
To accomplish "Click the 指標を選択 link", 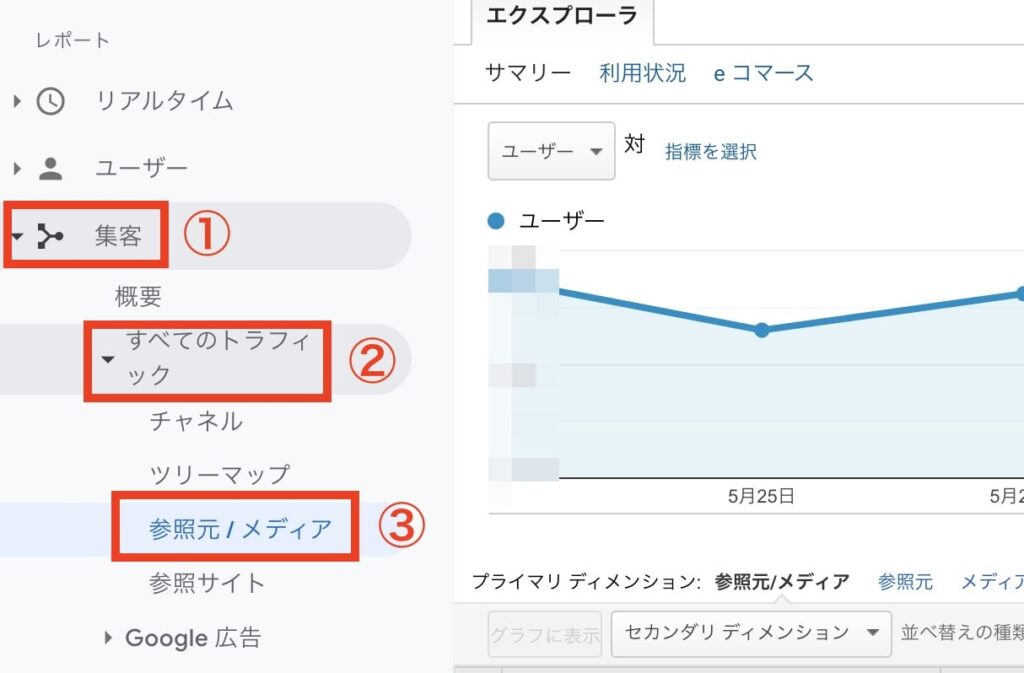I will tap(711, 151).
